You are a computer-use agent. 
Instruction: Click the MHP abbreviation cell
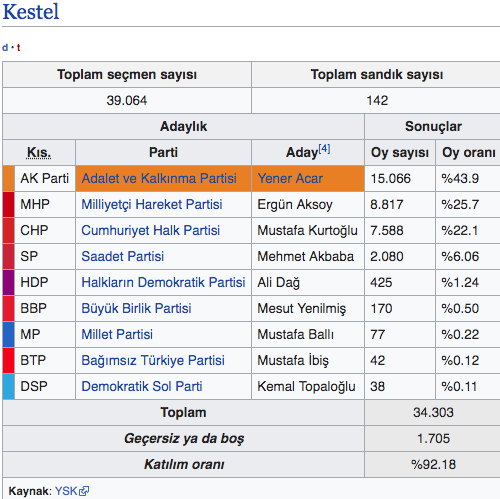tap(45, 204)
